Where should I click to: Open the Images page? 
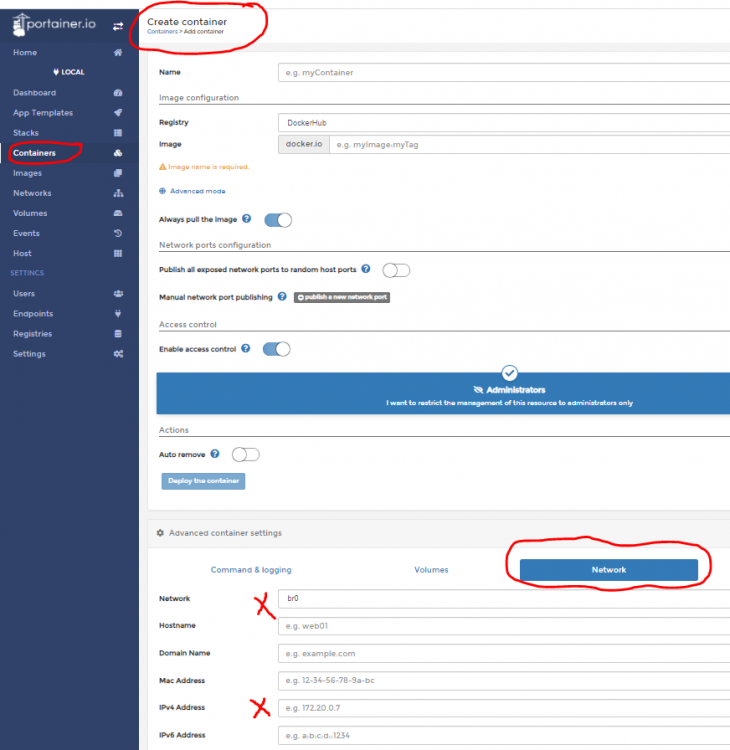click(27, 173)
